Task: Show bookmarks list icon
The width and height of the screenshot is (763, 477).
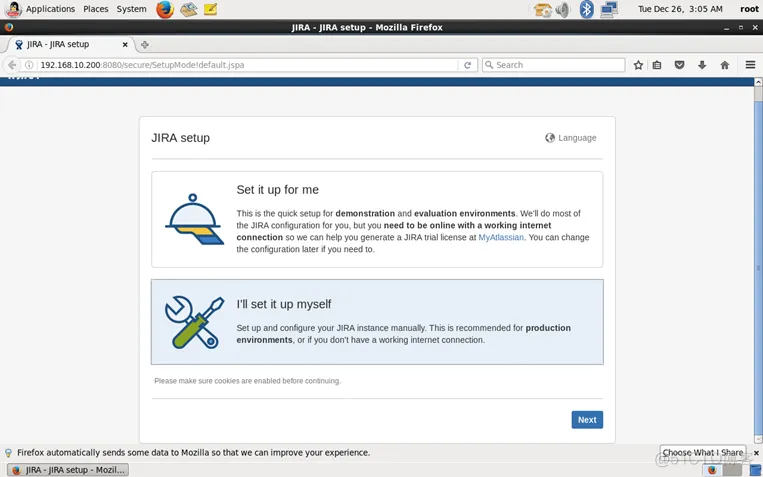Action: coord(657,65)
